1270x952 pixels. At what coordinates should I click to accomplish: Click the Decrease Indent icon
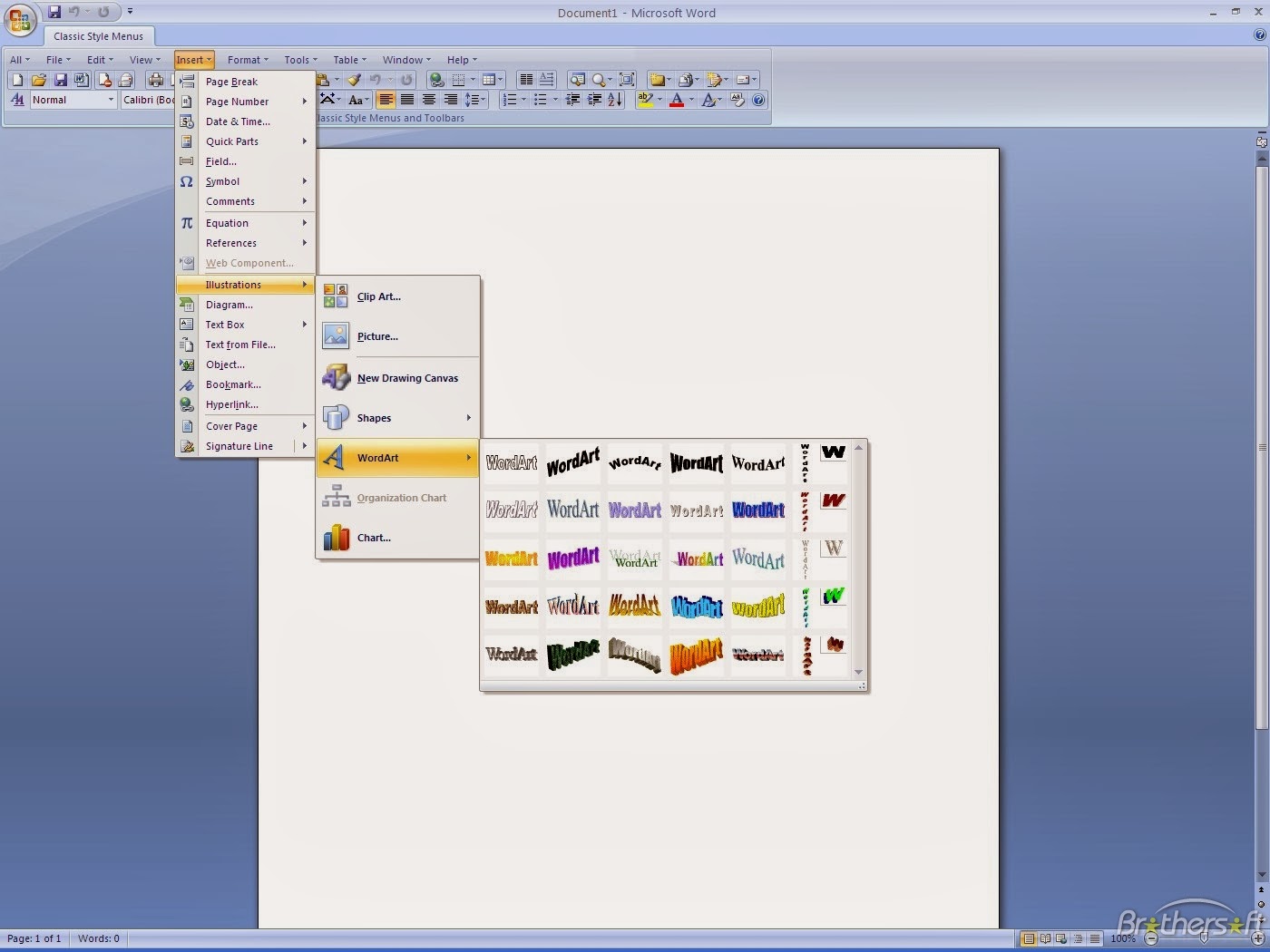click(572, 100)
